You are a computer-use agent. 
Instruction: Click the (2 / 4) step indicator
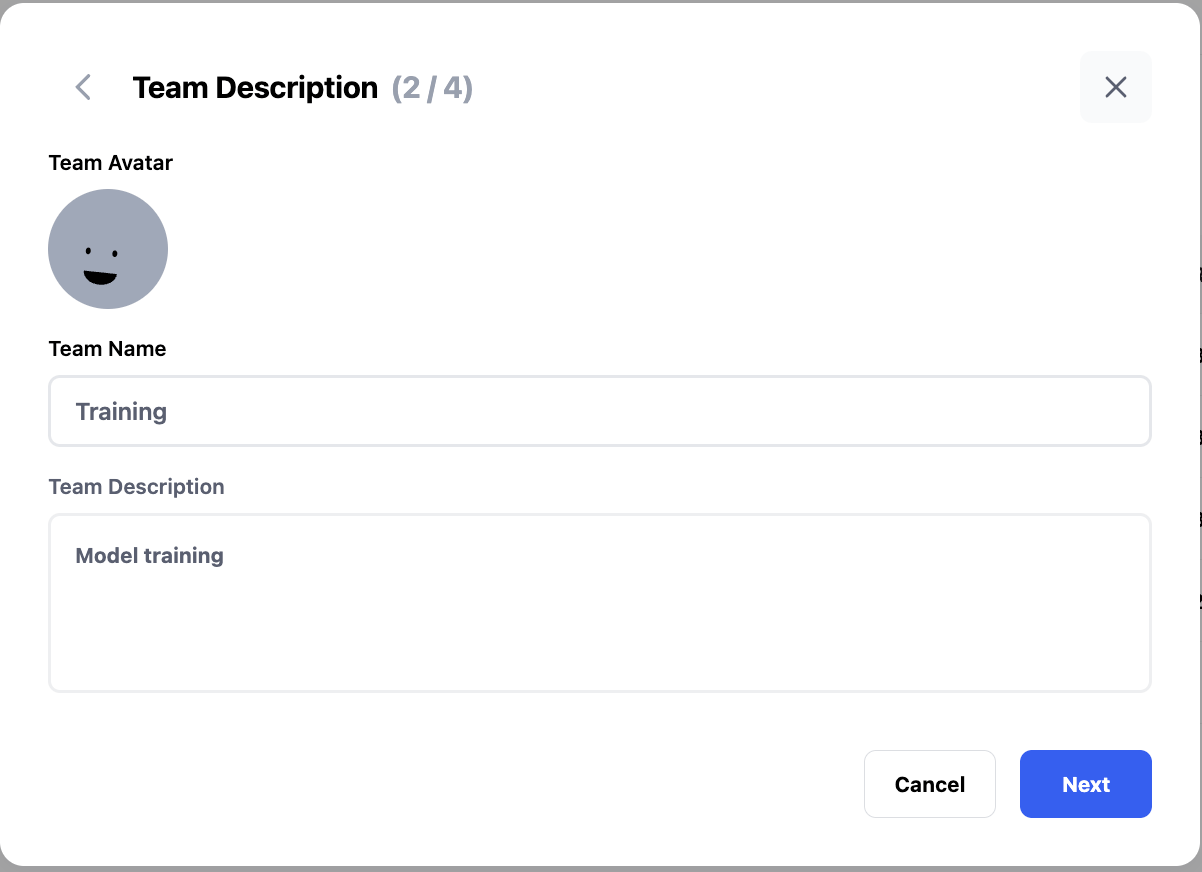[x=432, y=88]
